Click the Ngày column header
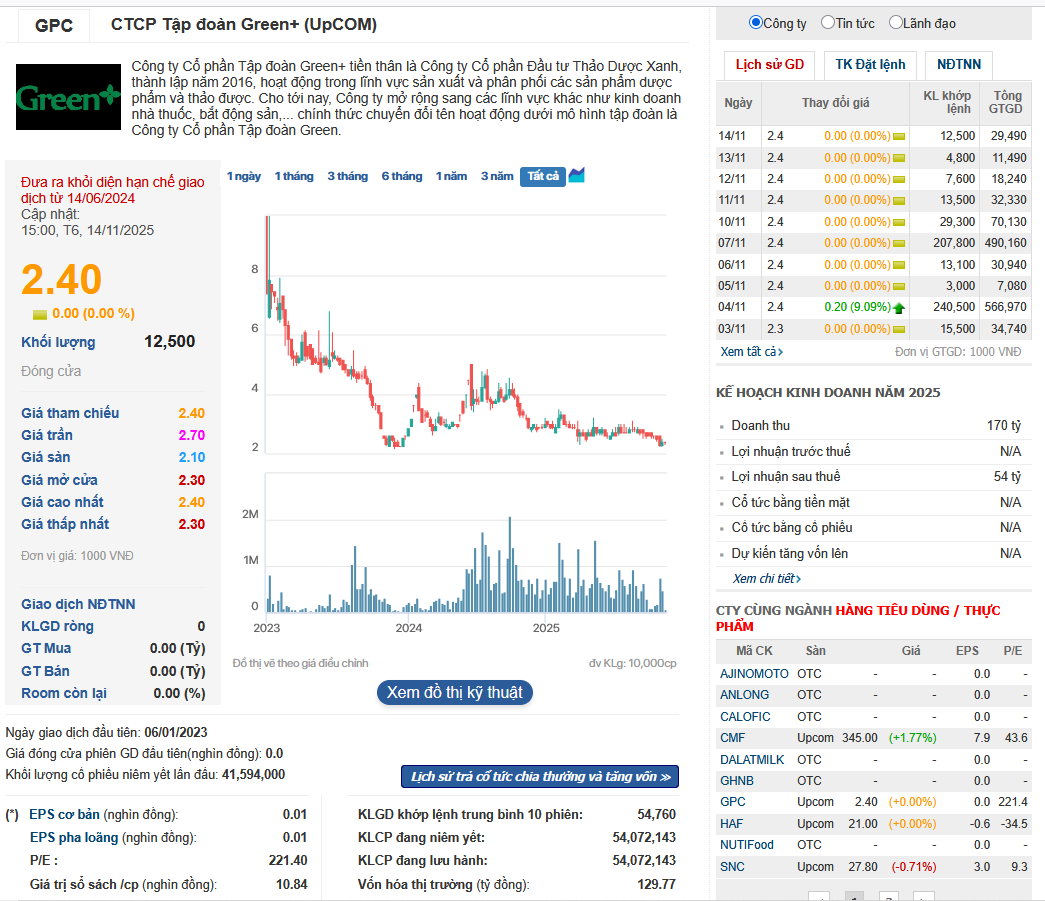The height and width of the screenshot is (901, 1045). (x=738, y=103)
